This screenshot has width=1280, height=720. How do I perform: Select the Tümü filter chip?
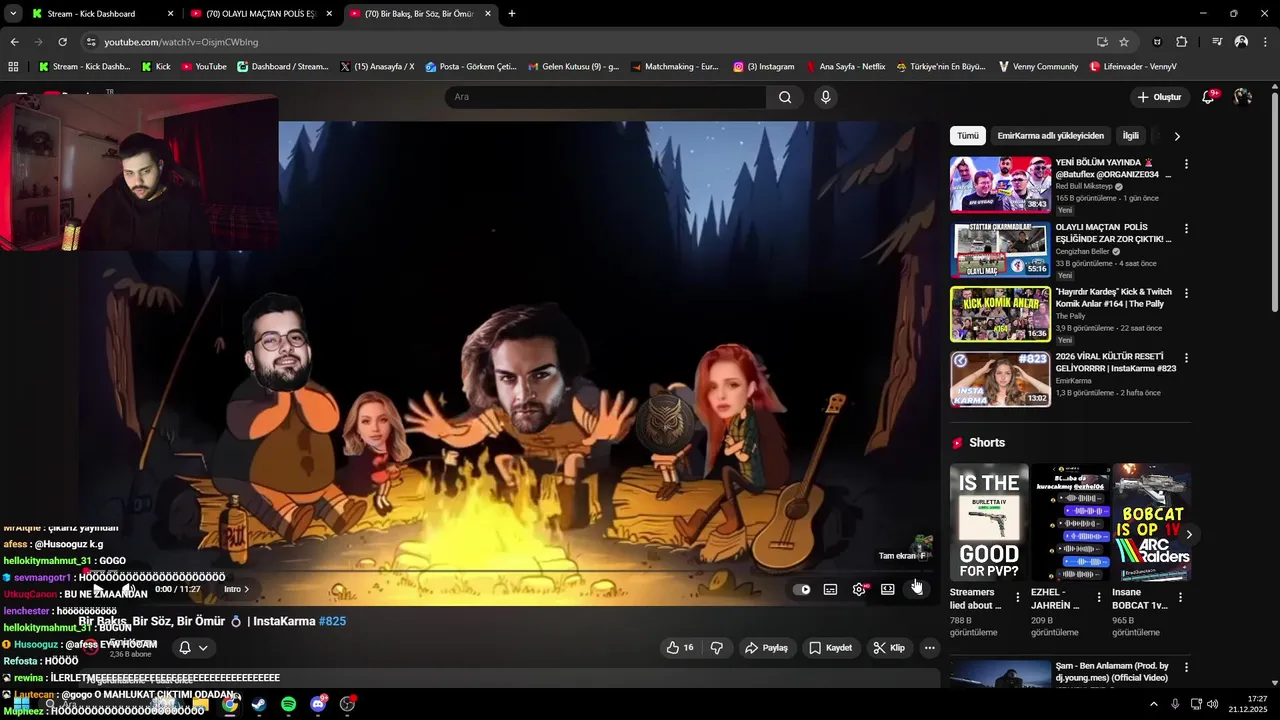(968, 136)
